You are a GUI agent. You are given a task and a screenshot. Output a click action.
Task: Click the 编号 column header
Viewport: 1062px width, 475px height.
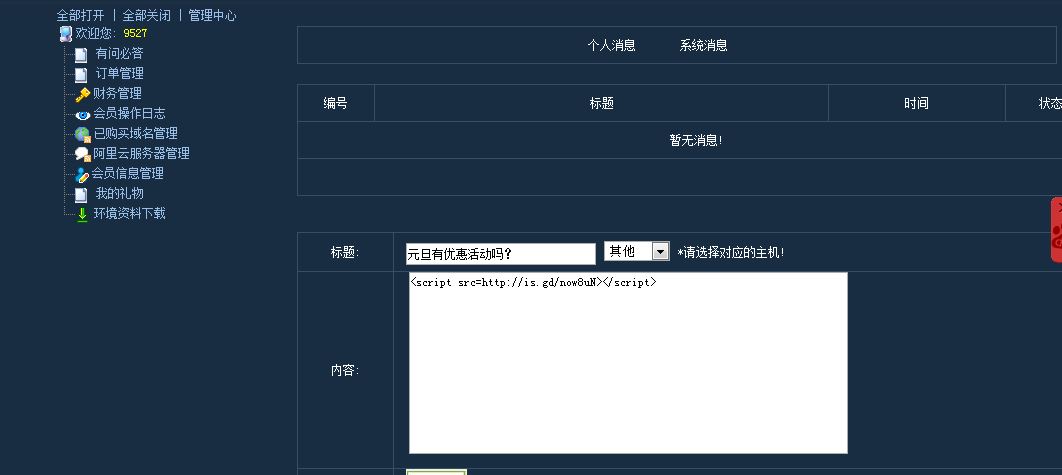[335, 103]
